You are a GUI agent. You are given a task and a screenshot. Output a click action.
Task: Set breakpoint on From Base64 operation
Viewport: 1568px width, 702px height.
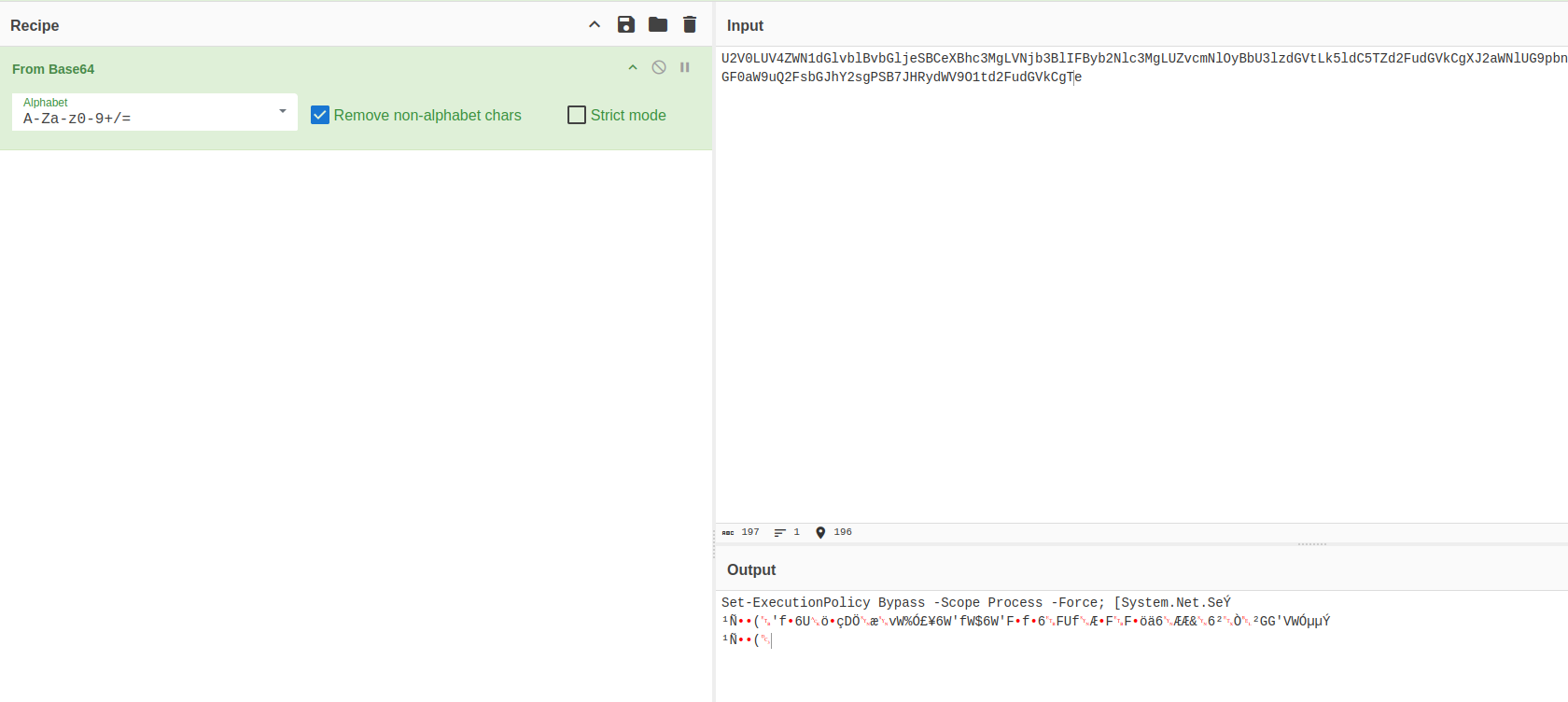click(685, 67)
